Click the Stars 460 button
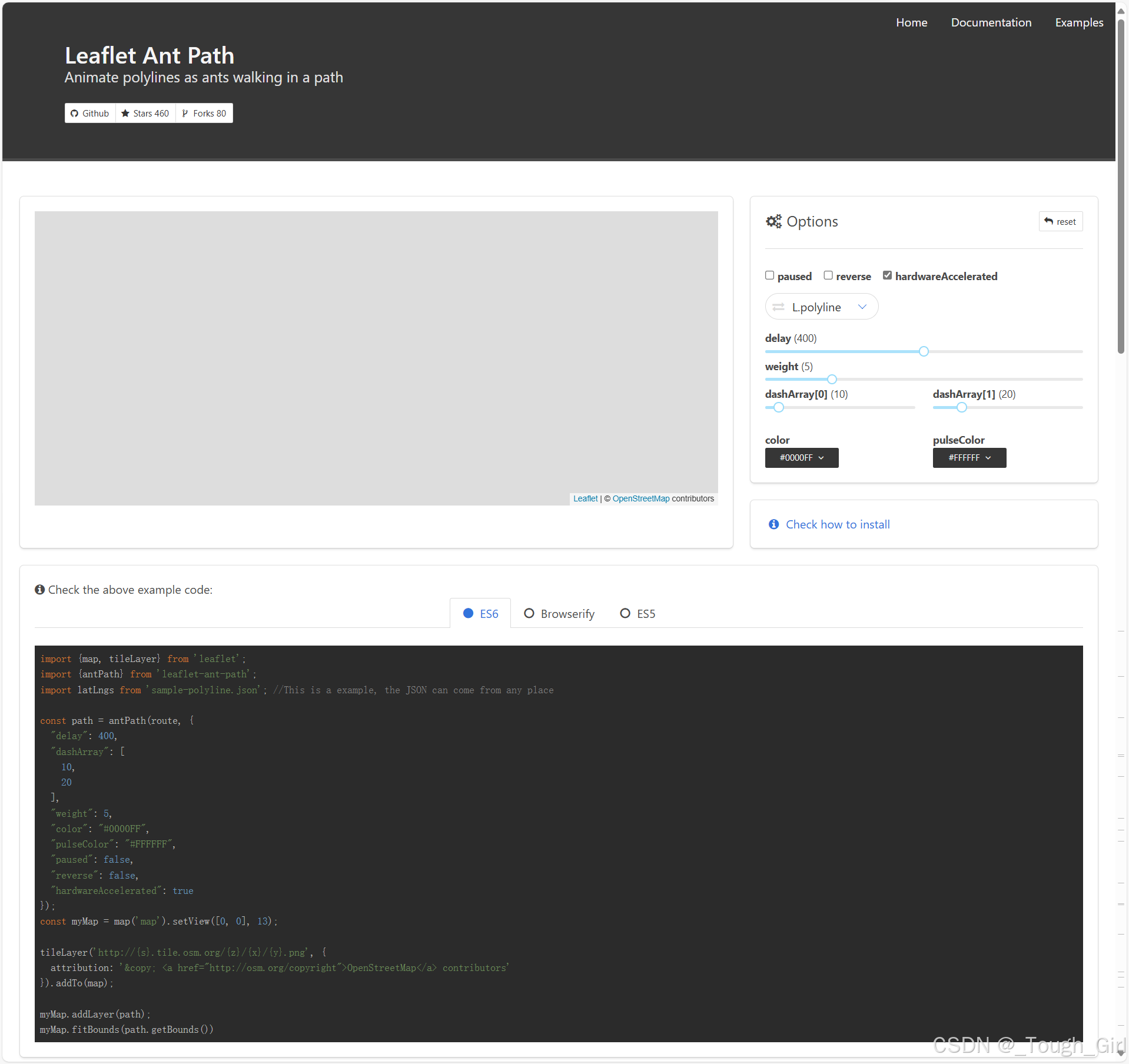The image size is (1129, 1064). tap(145, 113)
